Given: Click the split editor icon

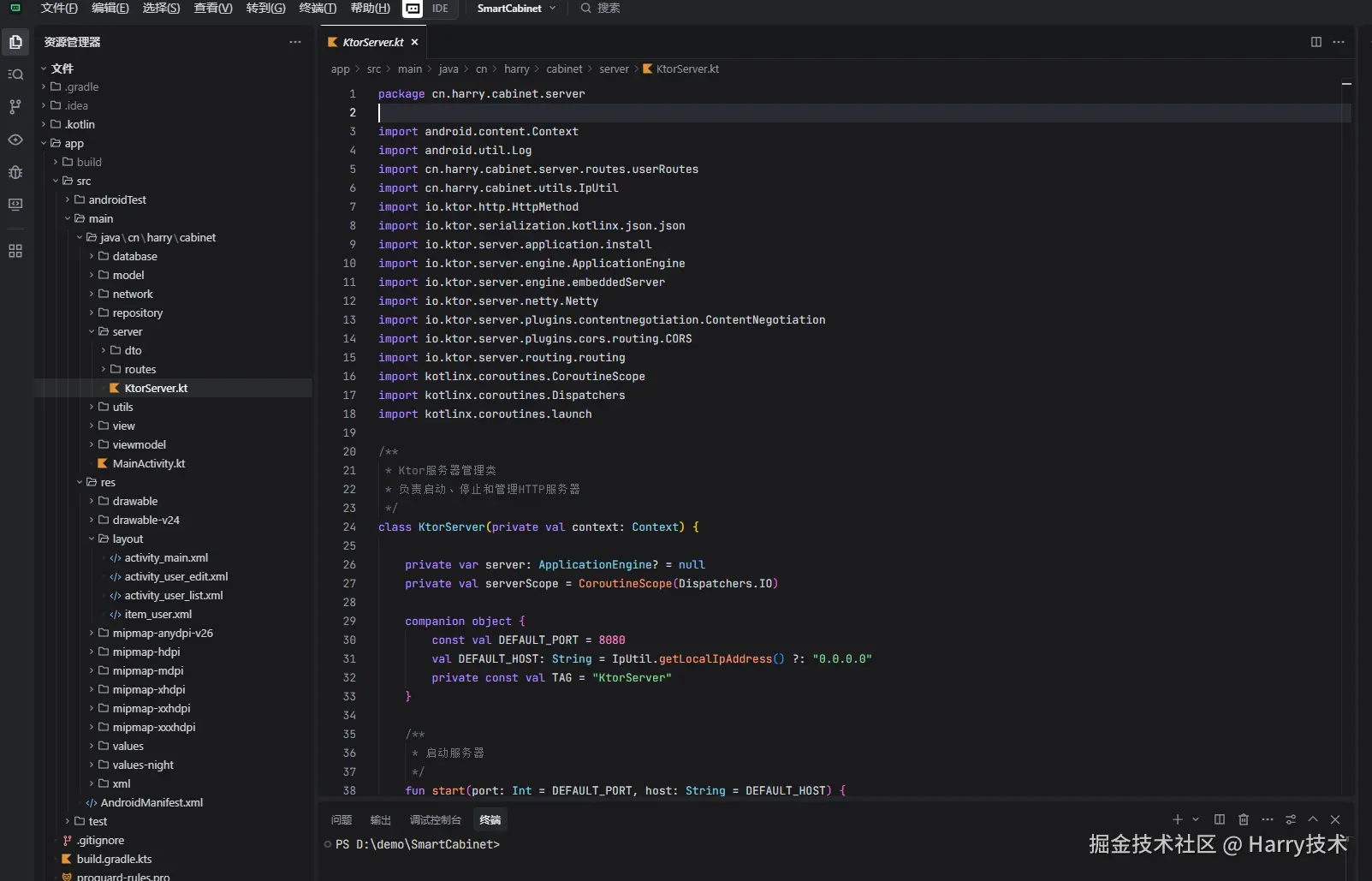Looking at the screenshot, I should click(x=1316, y=42).
